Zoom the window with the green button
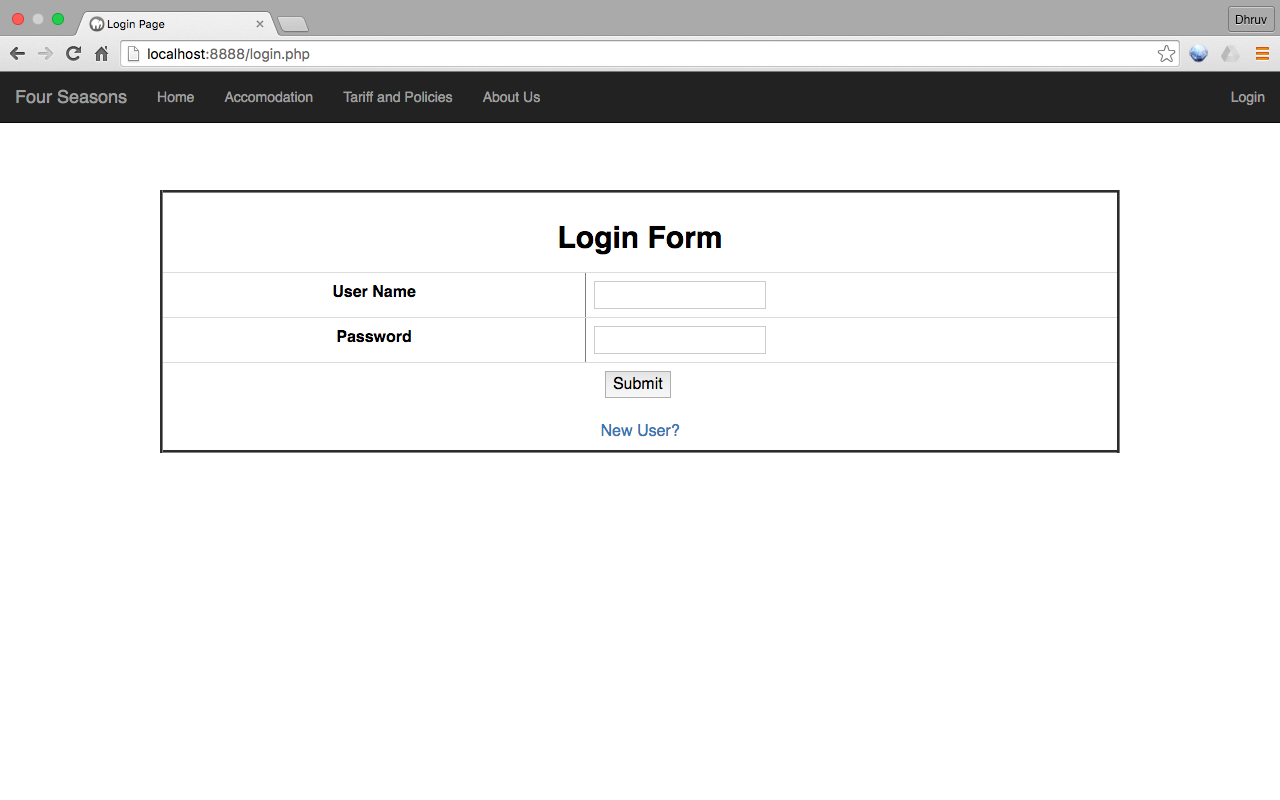The image size is (1280, 800). coord(58,19)
